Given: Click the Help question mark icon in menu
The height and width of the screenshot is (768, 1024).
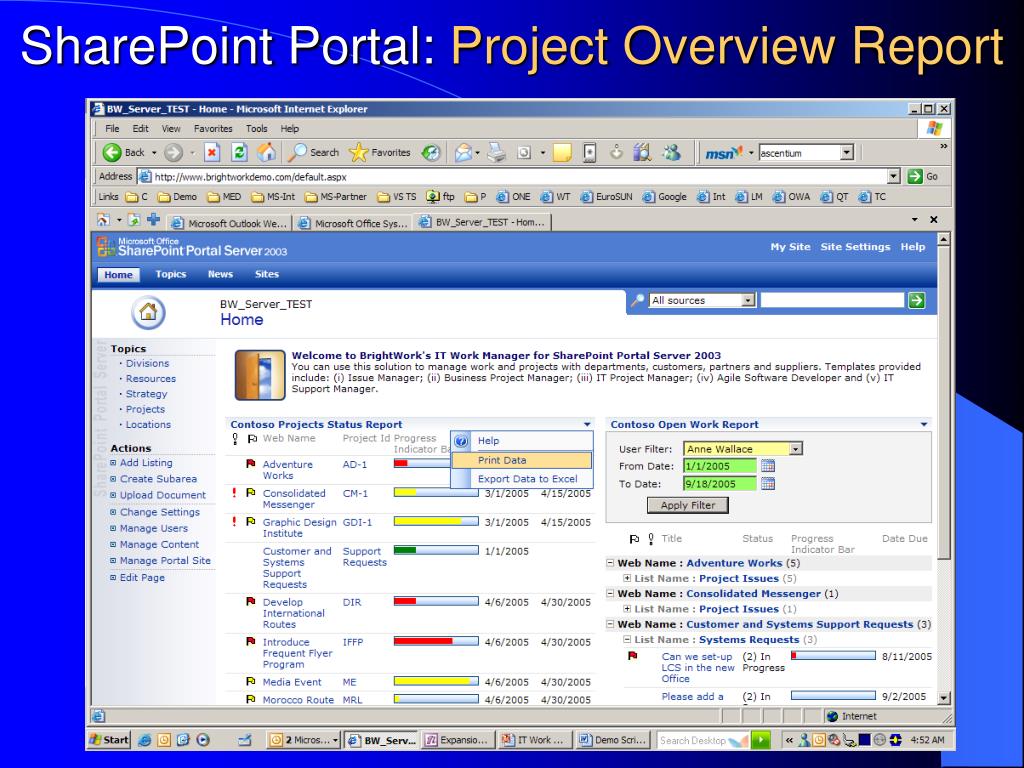Looking at the screenshot, I should click(x=461, y=441).
